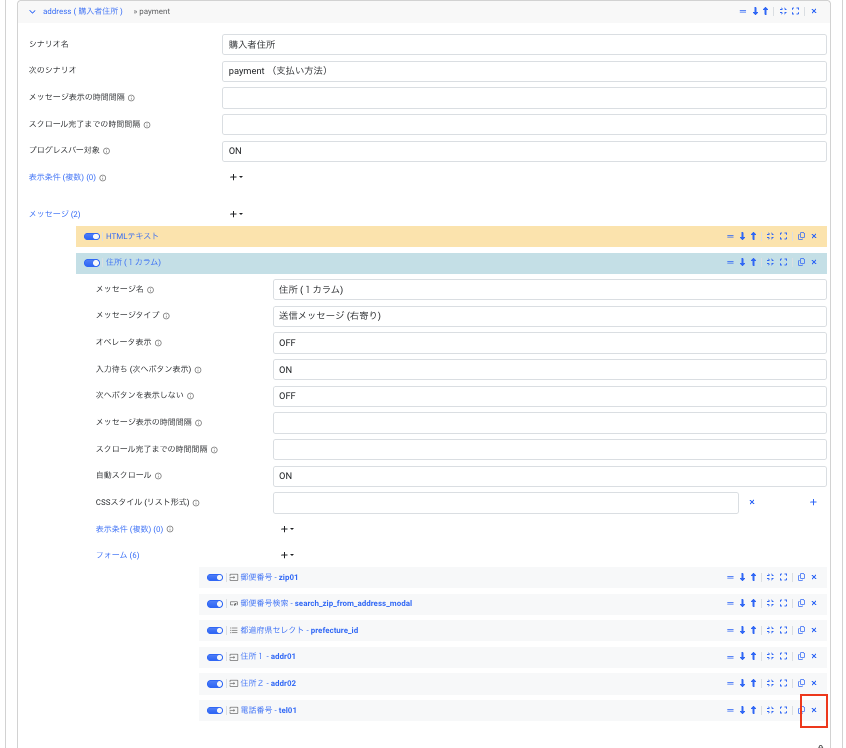Toggle the 電話番号 tel01 switch
This screenshot has height=748, width=846.
point(214,710)
